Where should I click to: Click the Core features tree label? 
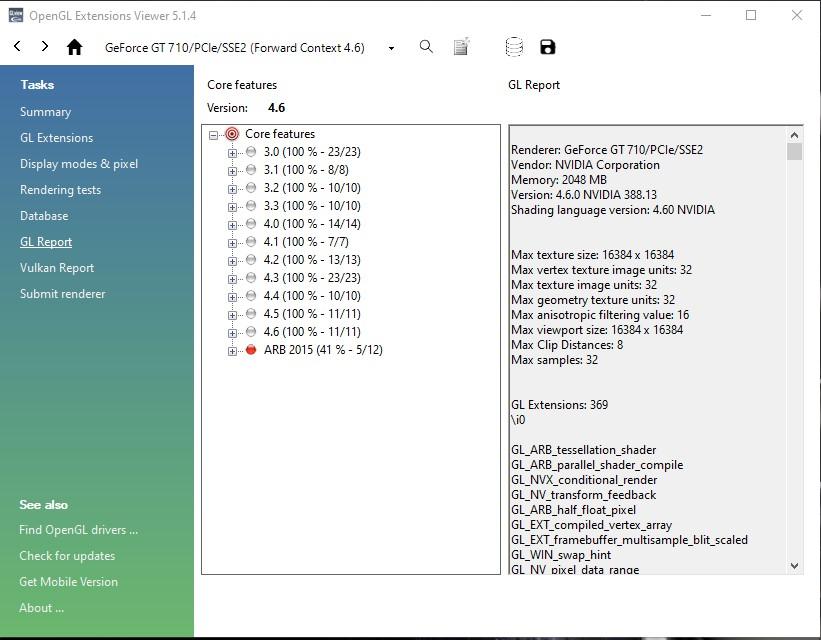click(280, 134)
